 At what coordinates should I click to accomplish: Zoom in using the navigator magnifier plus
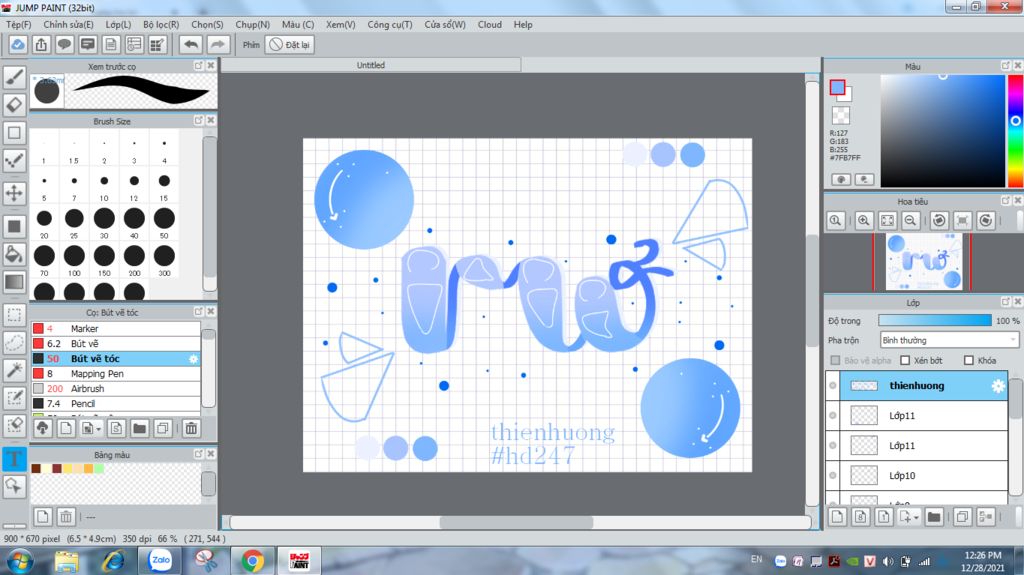863,220
